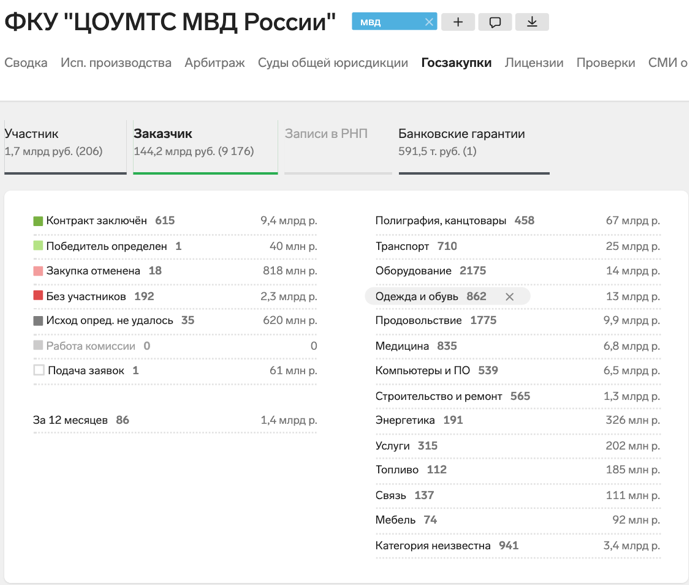Open the Проверки tab
This screenshot has width=689, height=585.
click(606, 63)
